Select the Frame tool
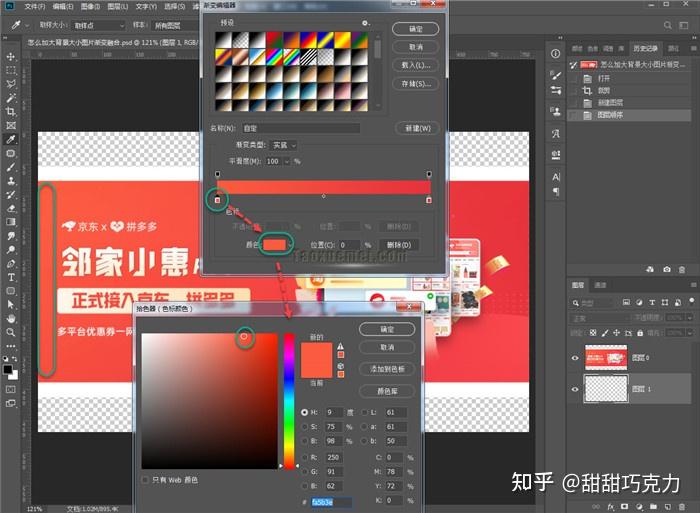Screen dimensions: 700x513 (x=11, y=125)
